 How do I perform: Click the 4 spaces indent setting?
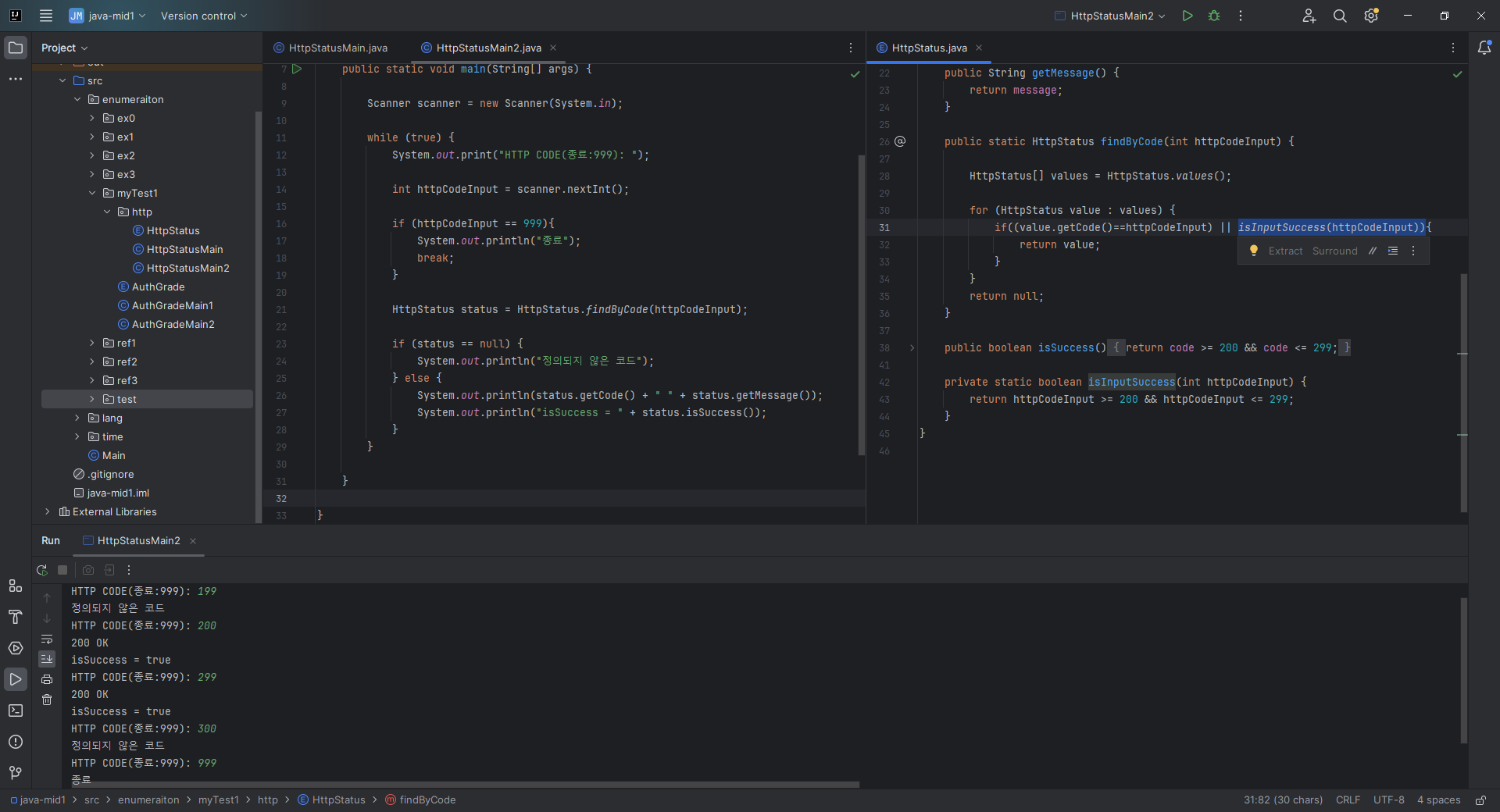pos(1438,800)
